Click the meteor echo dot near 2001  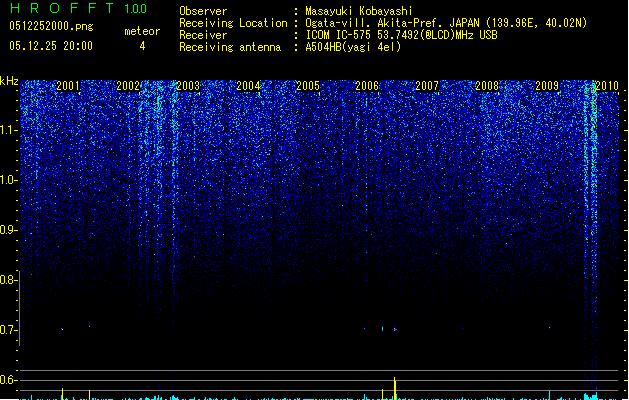click(62, 329)
